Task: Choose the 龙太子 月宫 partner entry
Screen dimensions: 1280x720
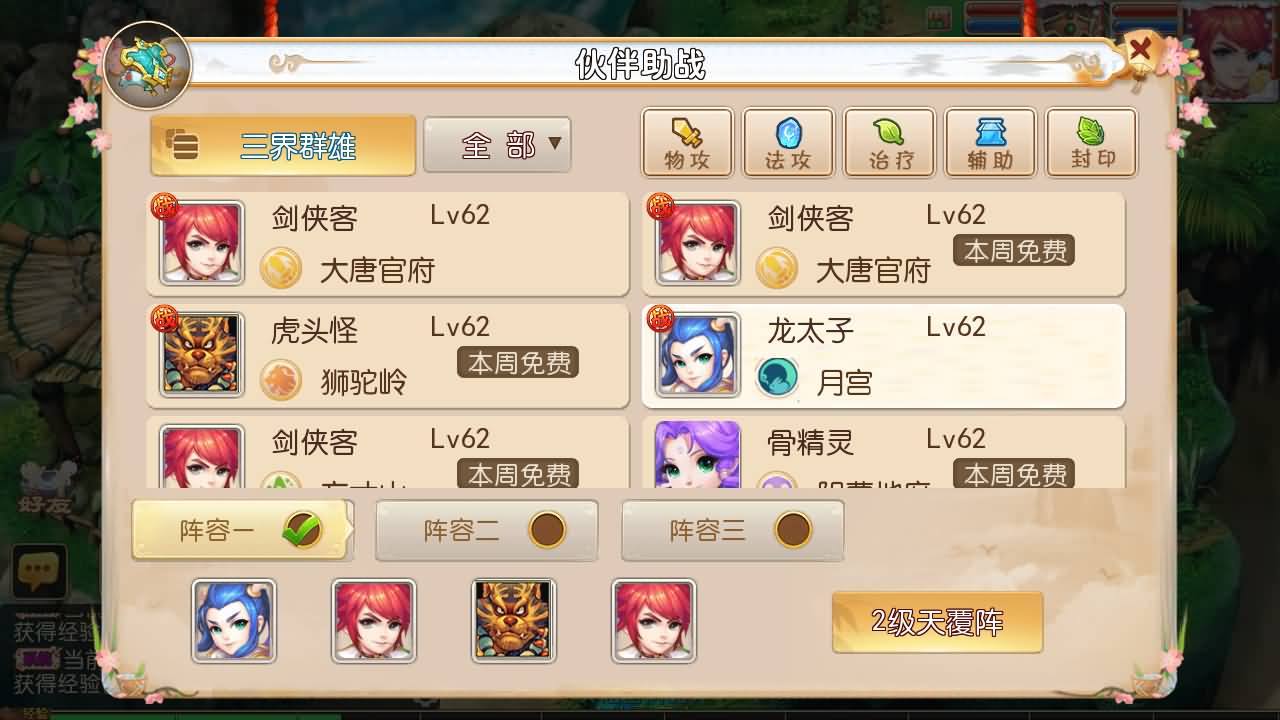Action: coord(883,356)
